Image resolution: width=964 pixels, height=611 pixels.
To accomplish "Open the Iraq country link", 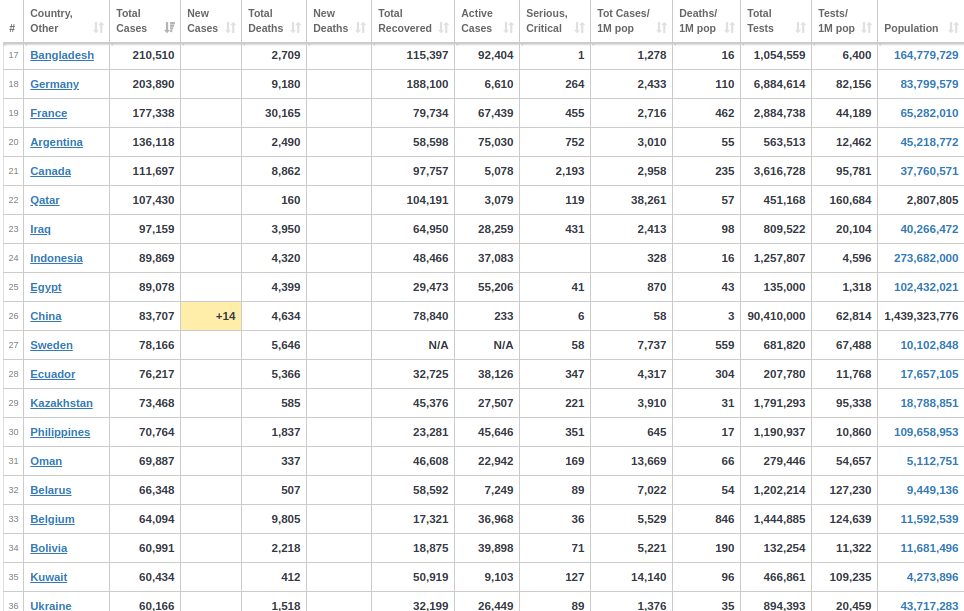I will pos(41,229).
